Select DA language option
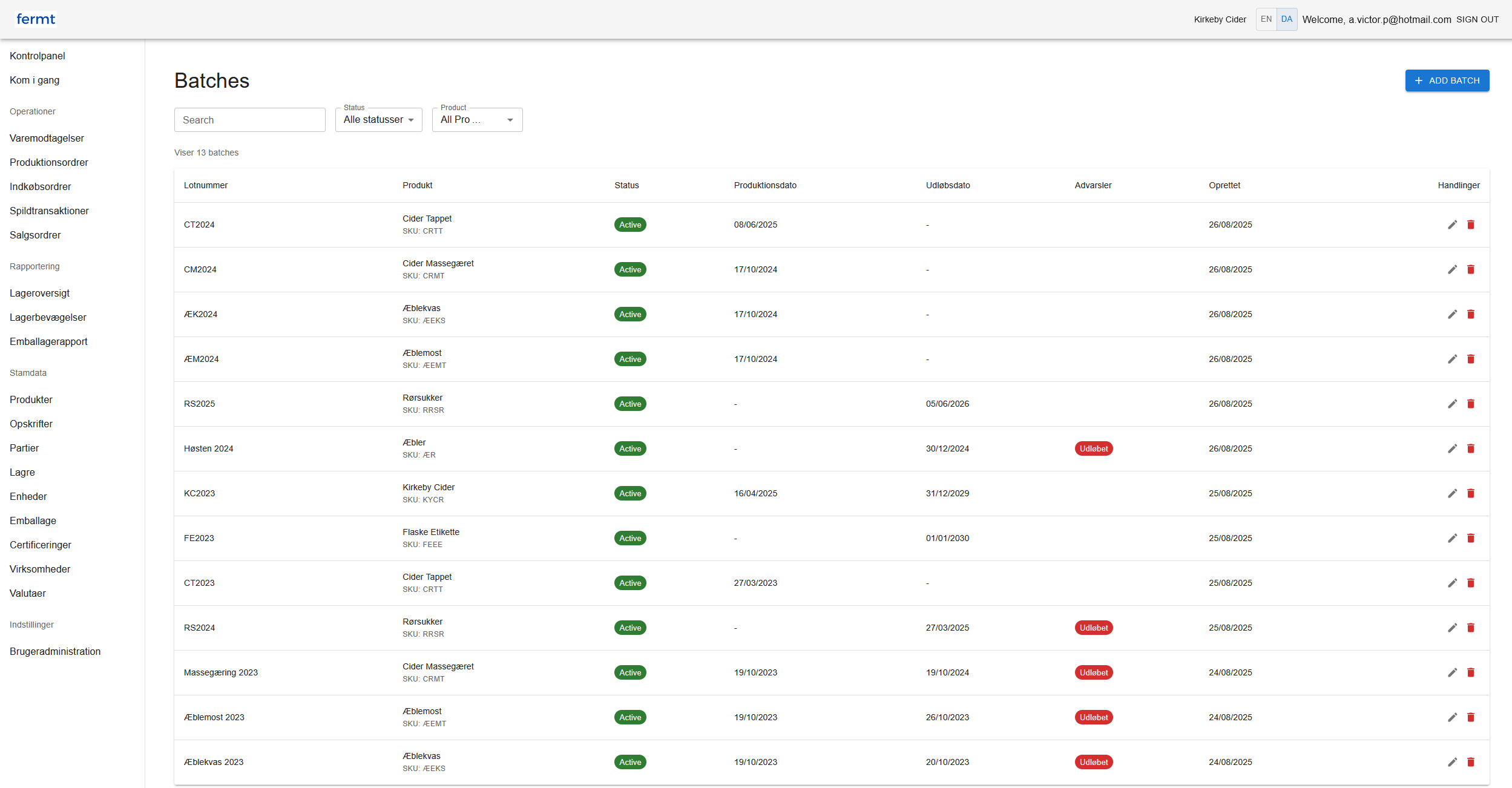The image size is (1512, 788). click(1287, 19)
